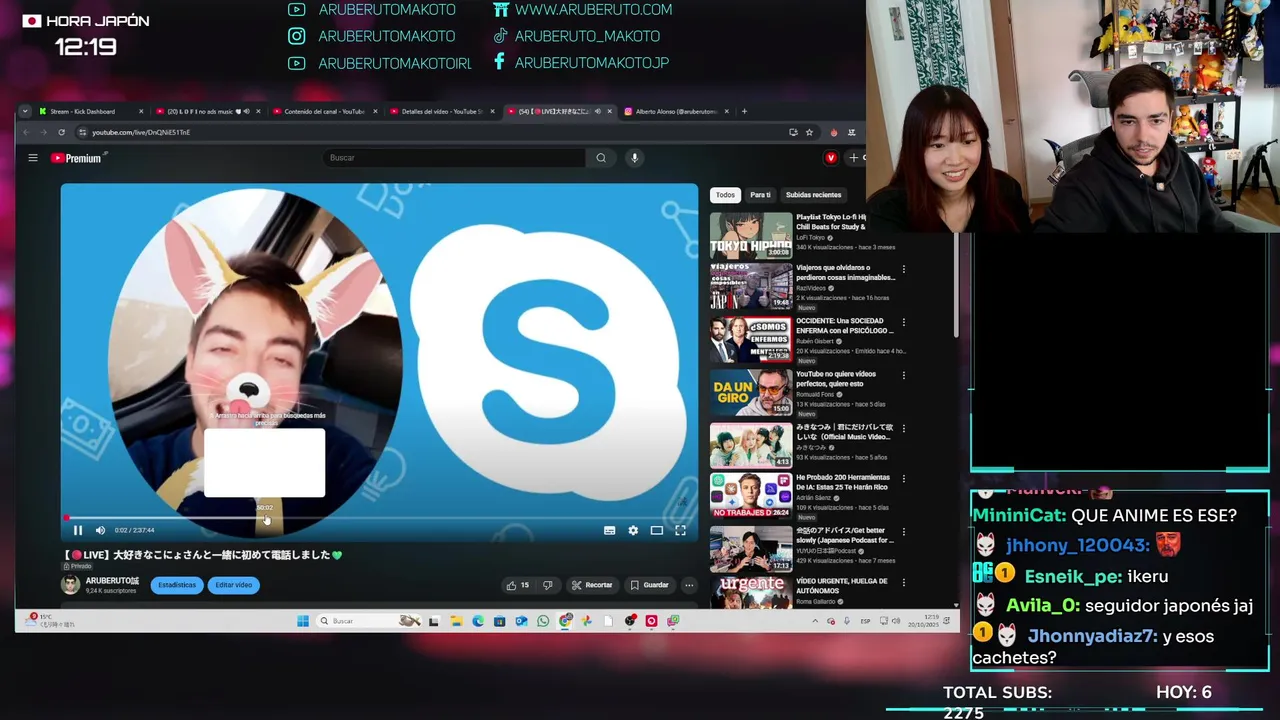Select the Para ti filter chip
The image size is (1280, 720).
click(760, 195)
